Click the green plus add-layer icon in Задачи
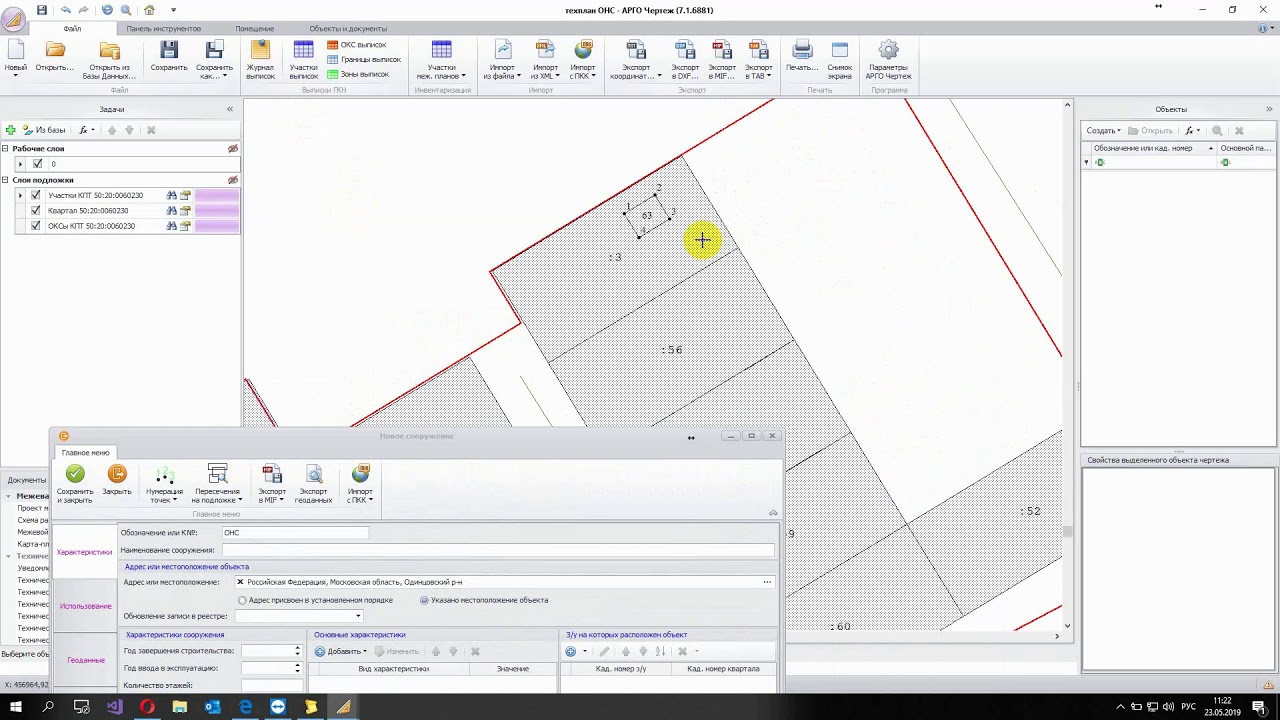The height and width of the screenshot is (720, 1280). point(10,130)
